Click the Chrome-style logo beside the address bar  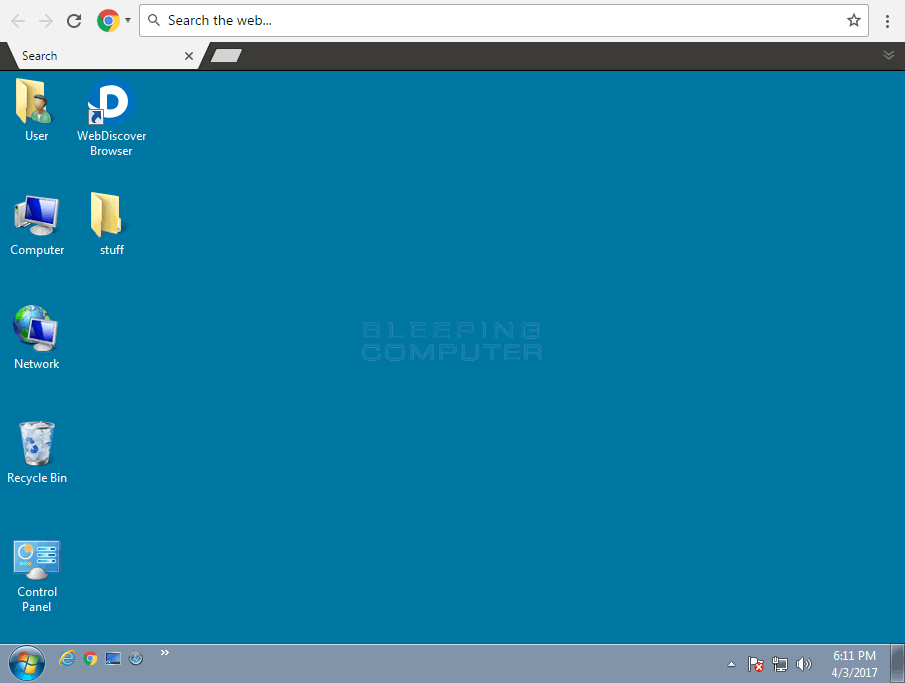tap(108, 21)
